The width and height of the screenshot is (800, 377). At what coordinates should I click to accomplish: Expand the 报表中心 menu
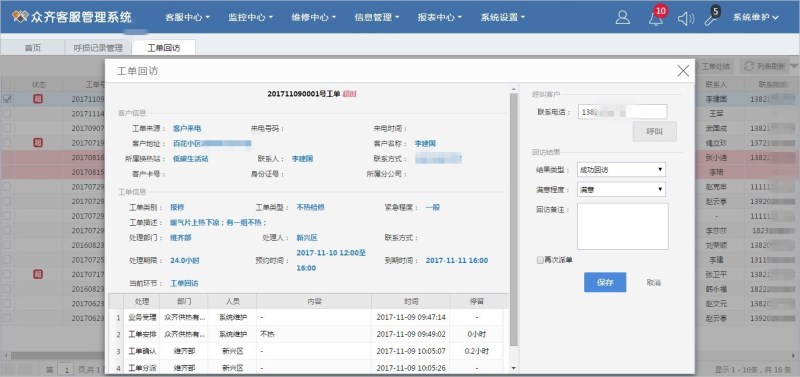click(x=439, y=17)
